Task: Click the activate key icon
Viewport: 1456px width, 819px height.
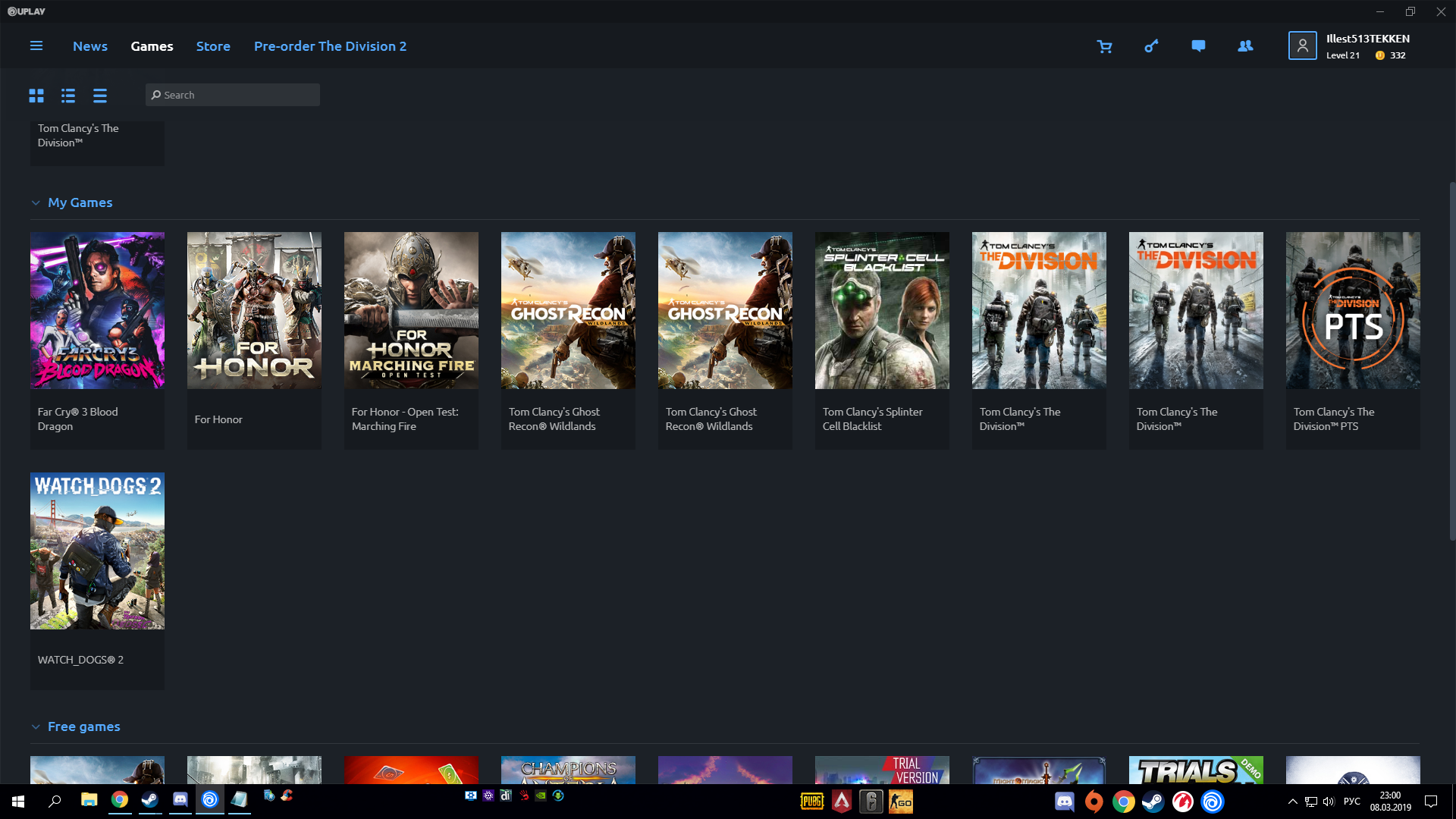Action: [x=1151, y=46]
